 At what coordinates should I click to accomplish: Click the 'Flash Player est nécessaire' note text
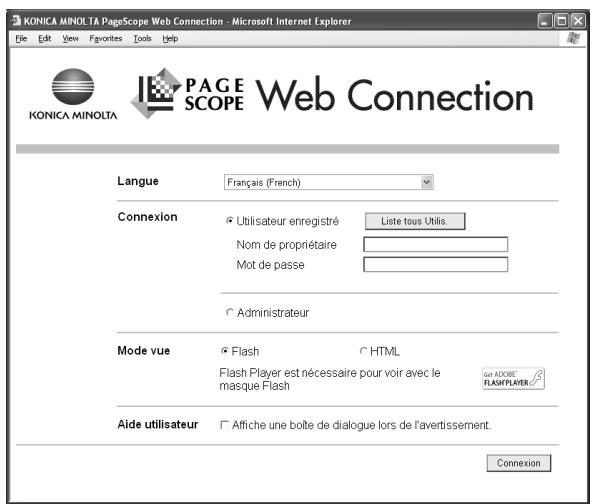(330, 379)
